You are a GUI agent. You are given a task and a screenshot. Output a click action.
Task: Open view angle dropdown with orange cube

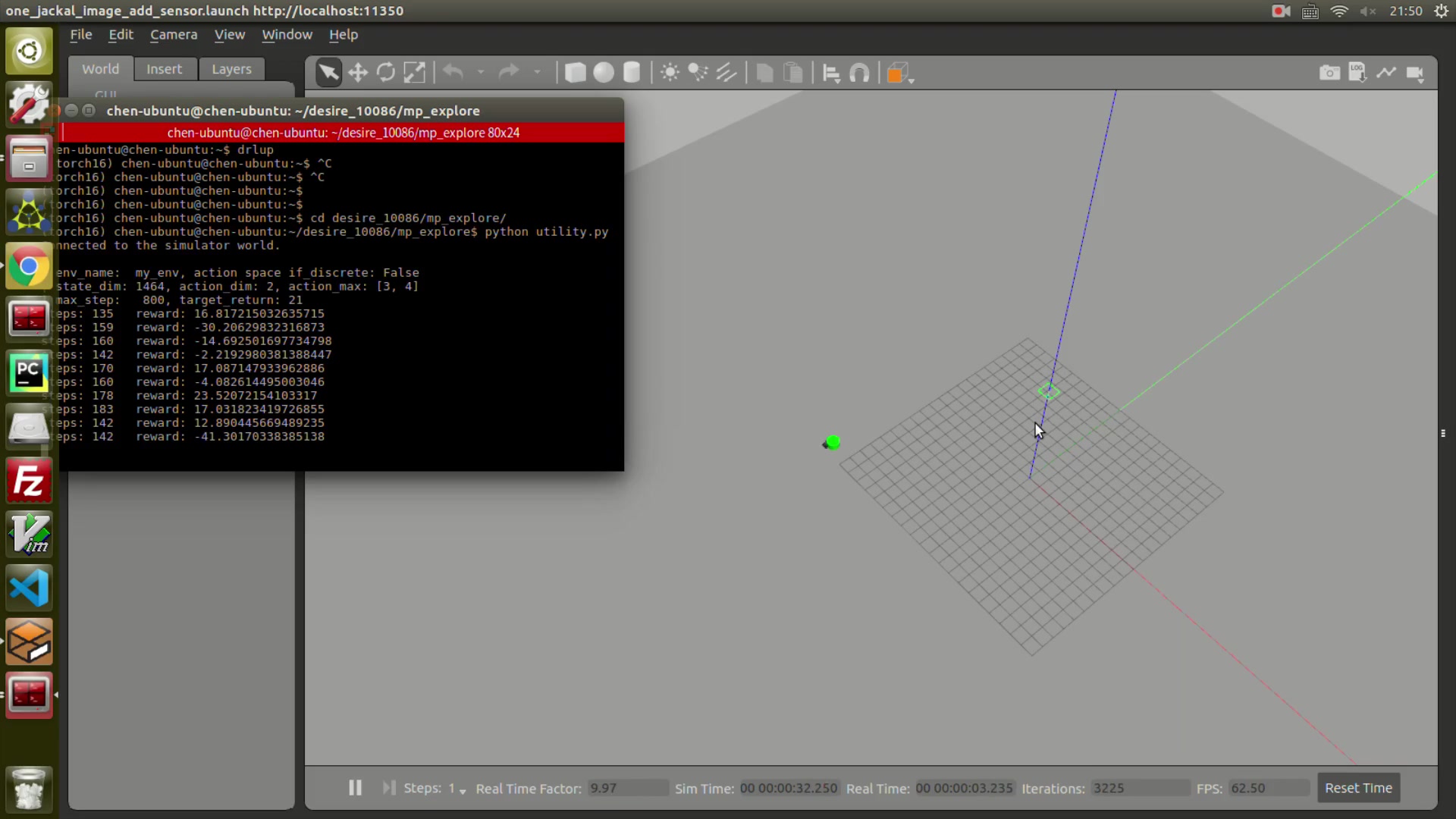point(899,74)
